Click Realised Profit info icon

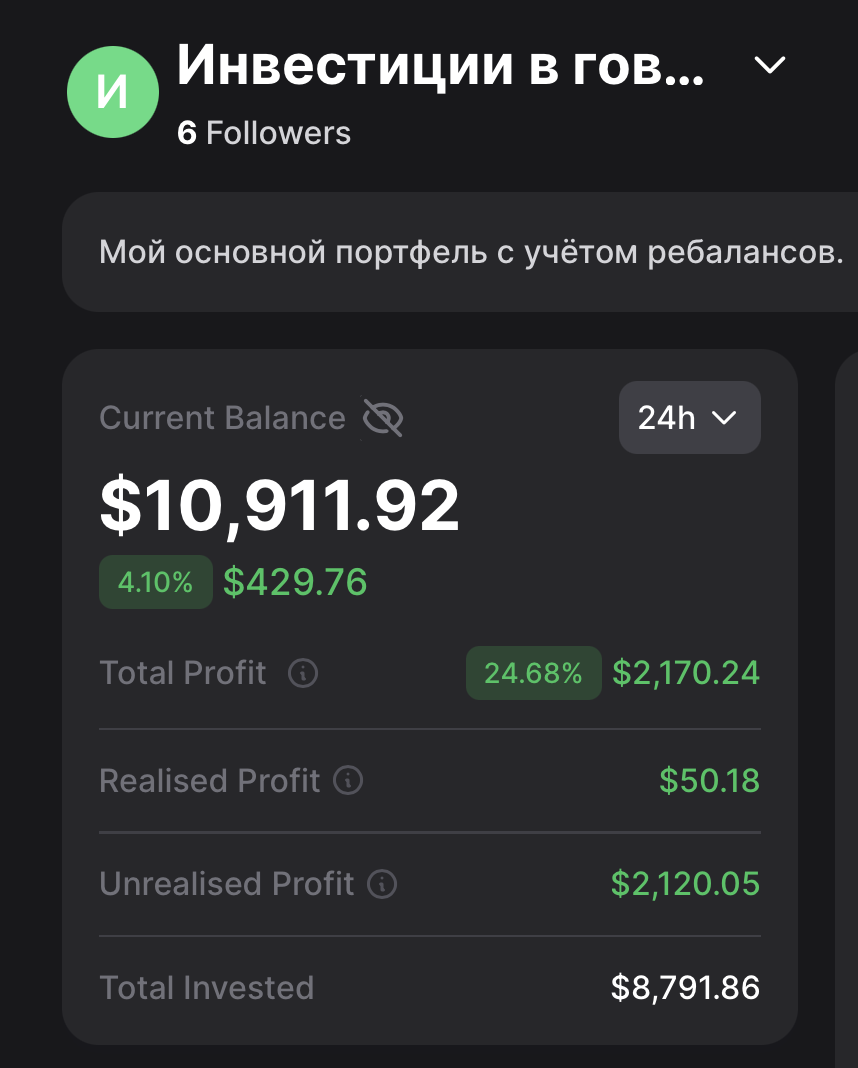click(x=348, y=780)
